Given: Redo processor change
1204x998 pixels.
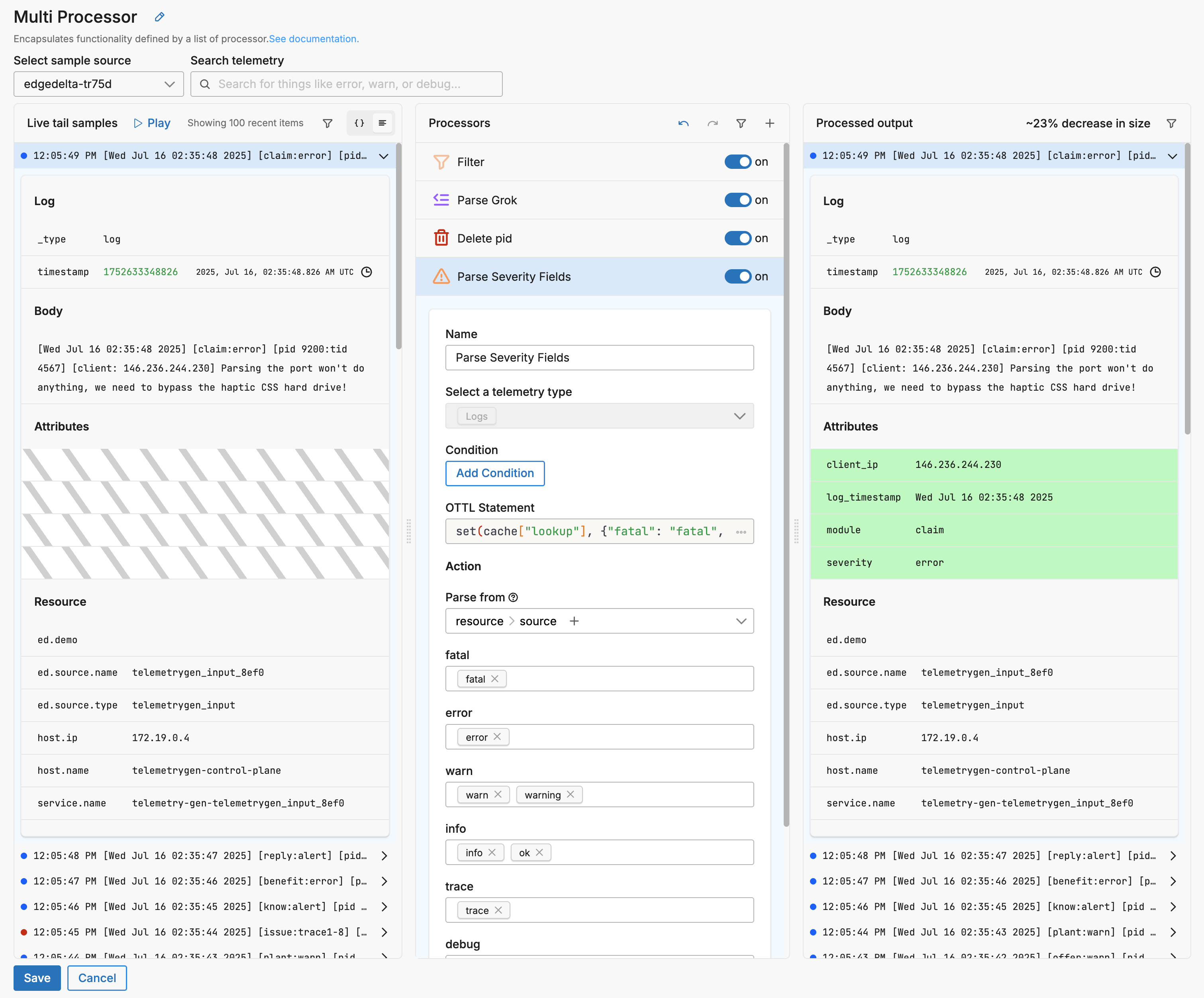Looking at the screenshot, I should click(x=712, y=123).
